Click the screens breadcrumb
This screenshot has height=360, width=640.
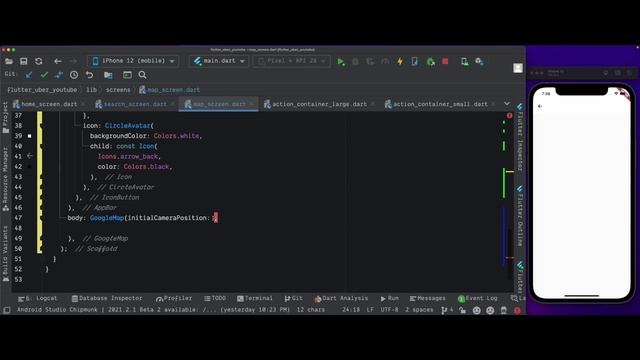[118, 90]
